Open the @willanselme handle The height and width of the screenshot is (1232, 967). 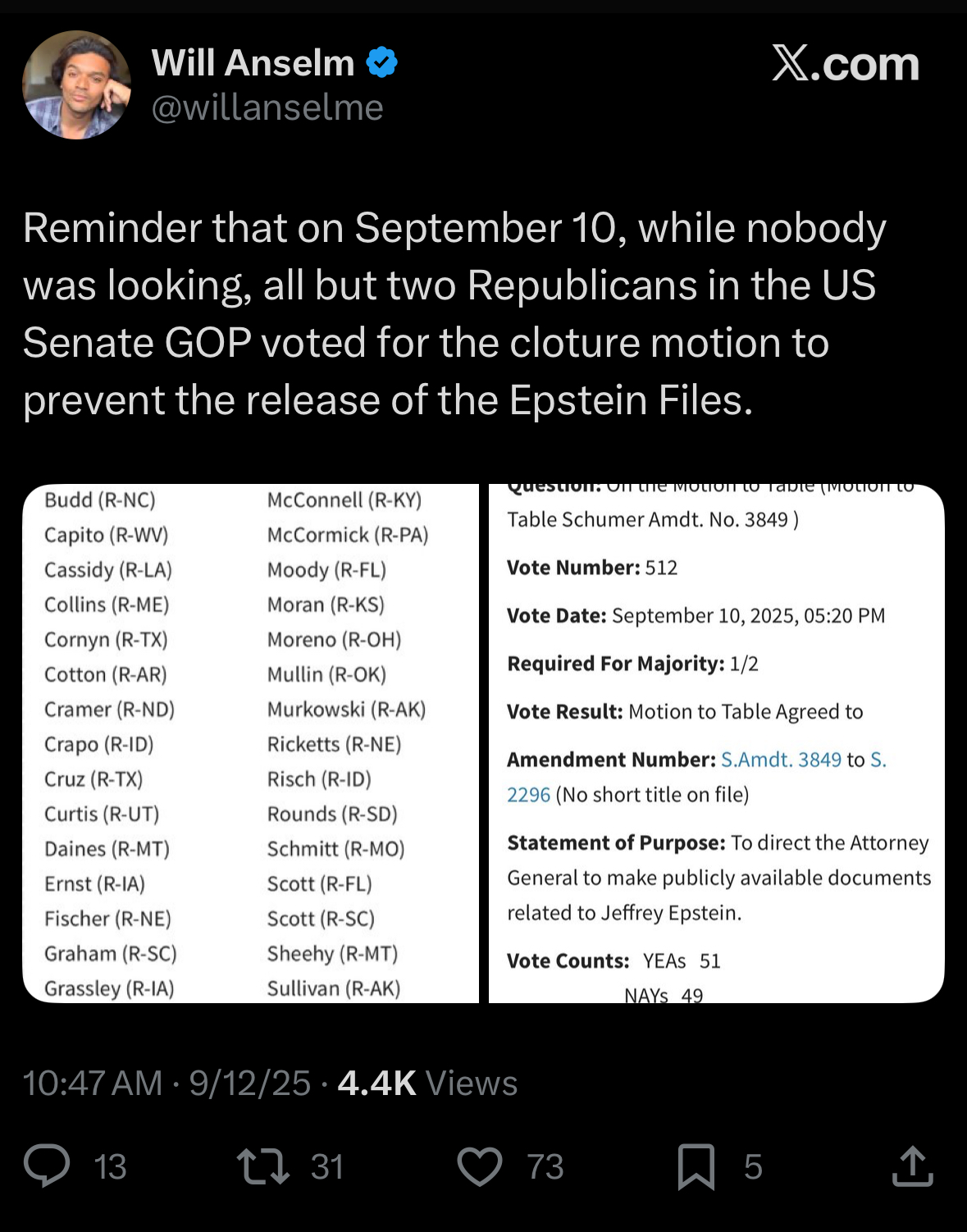click(267, 107)
